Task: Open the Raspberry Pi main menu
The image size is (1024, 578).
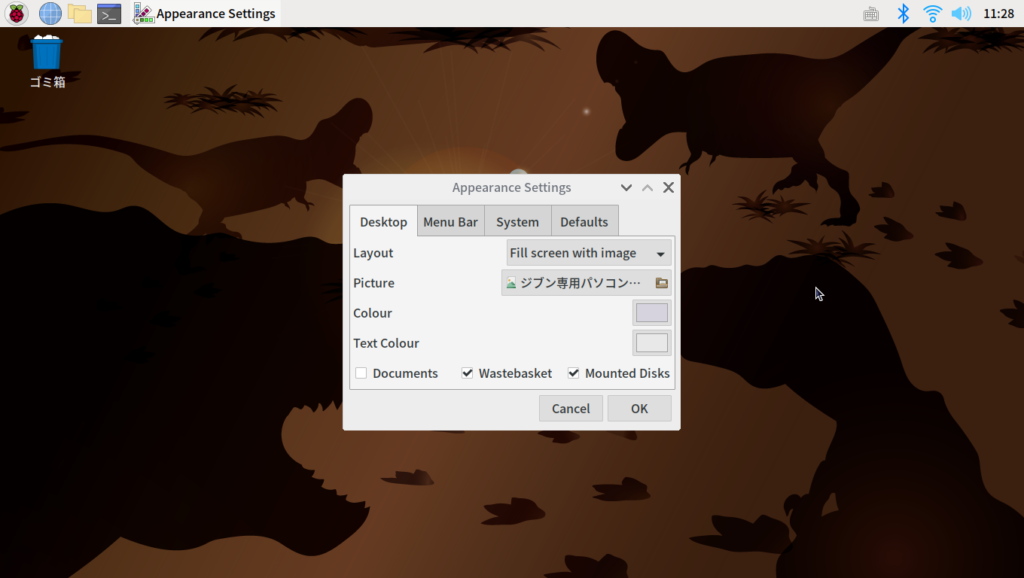Action: 18,14
